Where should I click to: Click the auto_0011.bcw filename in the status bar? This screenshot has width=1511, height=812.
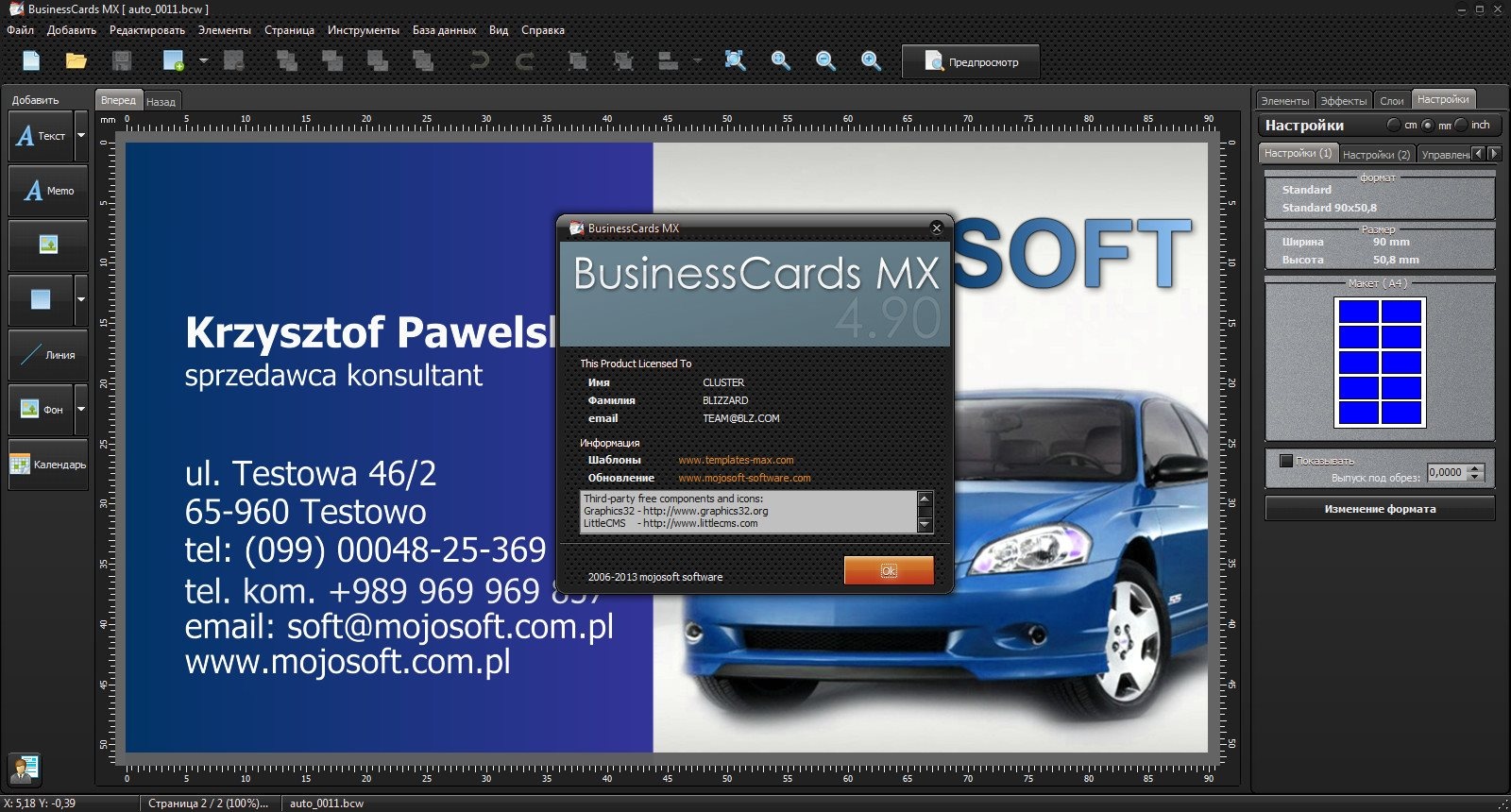[x=327, y=804]
